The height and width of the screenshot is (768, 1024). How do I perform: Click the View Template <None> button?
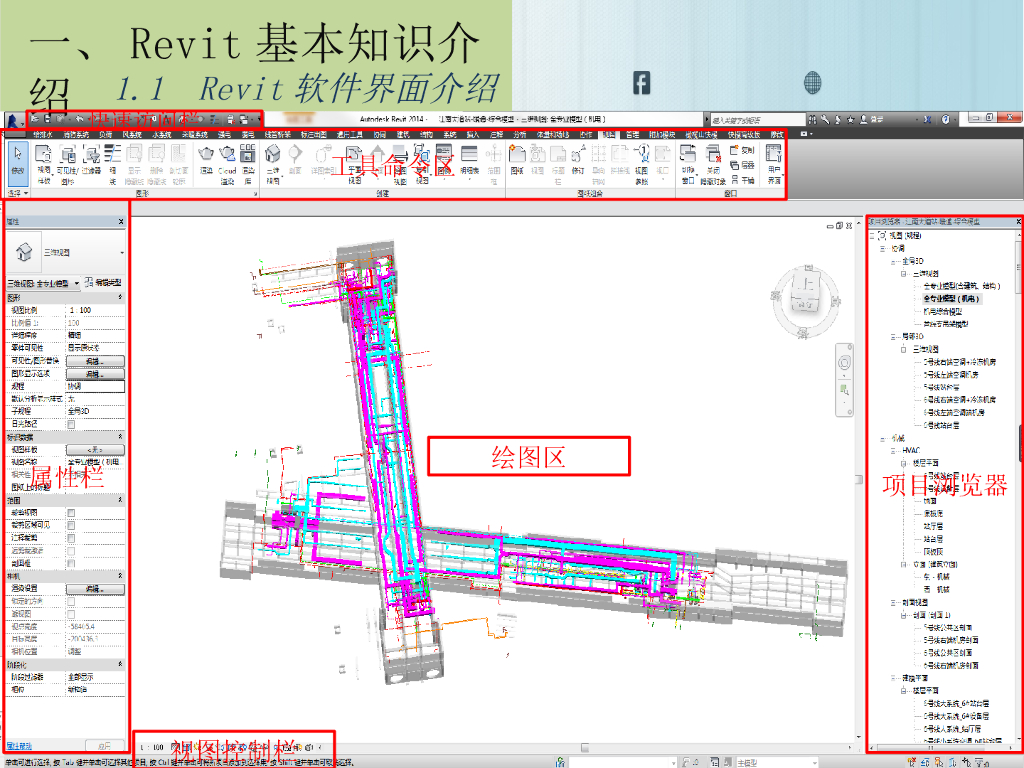(x=95, y=450)
